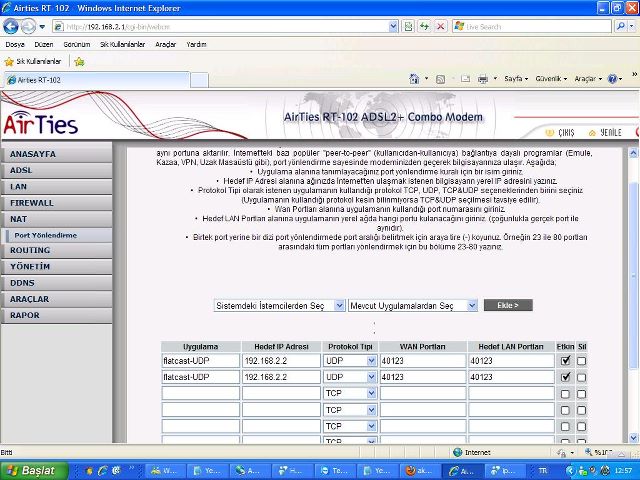Click WAN Portları field in second row

pos(423,377)
